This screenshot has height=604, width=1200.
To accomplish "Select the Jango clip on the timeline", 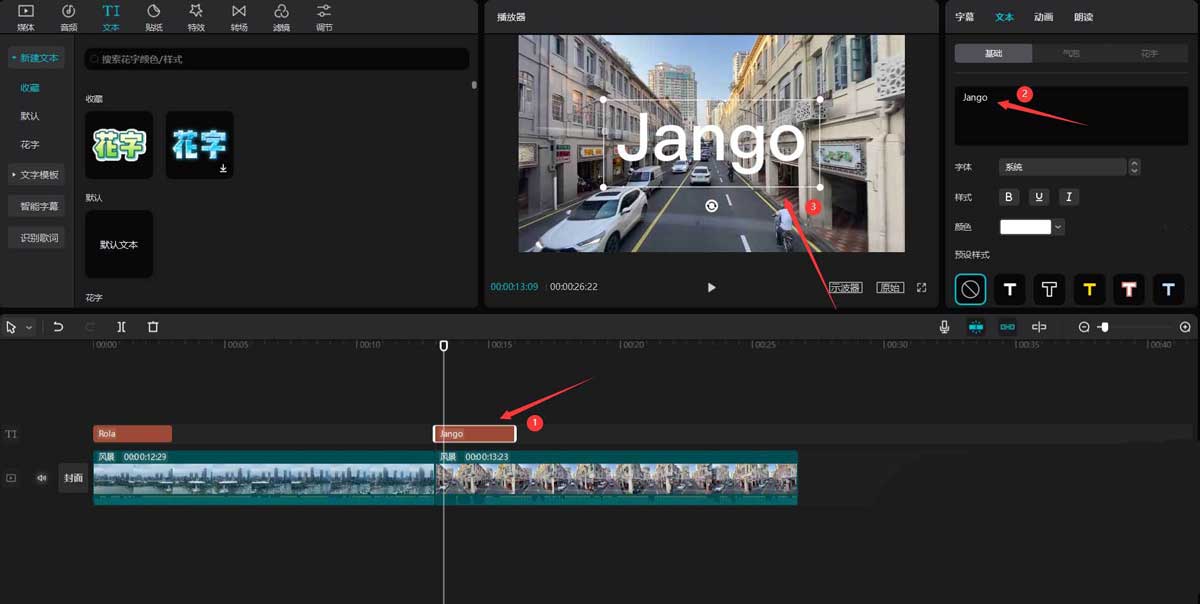I will (x=474, y=433).
